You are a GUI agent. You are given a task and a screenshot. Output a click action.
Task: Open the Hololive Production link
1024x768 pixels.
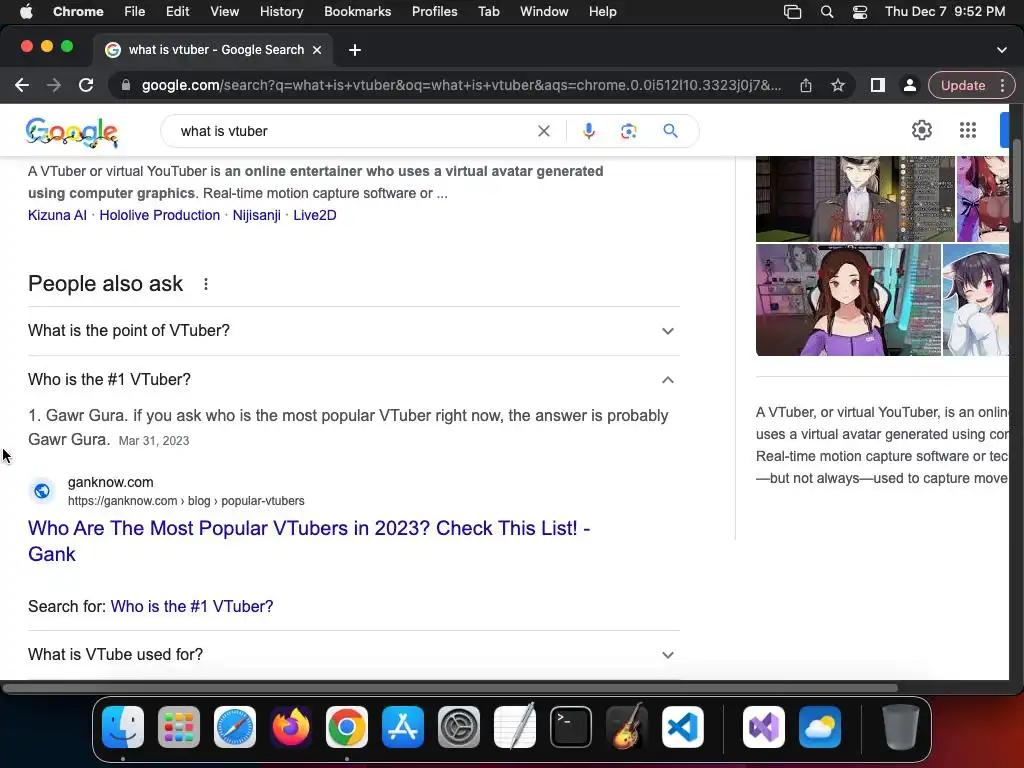[159, 215]
